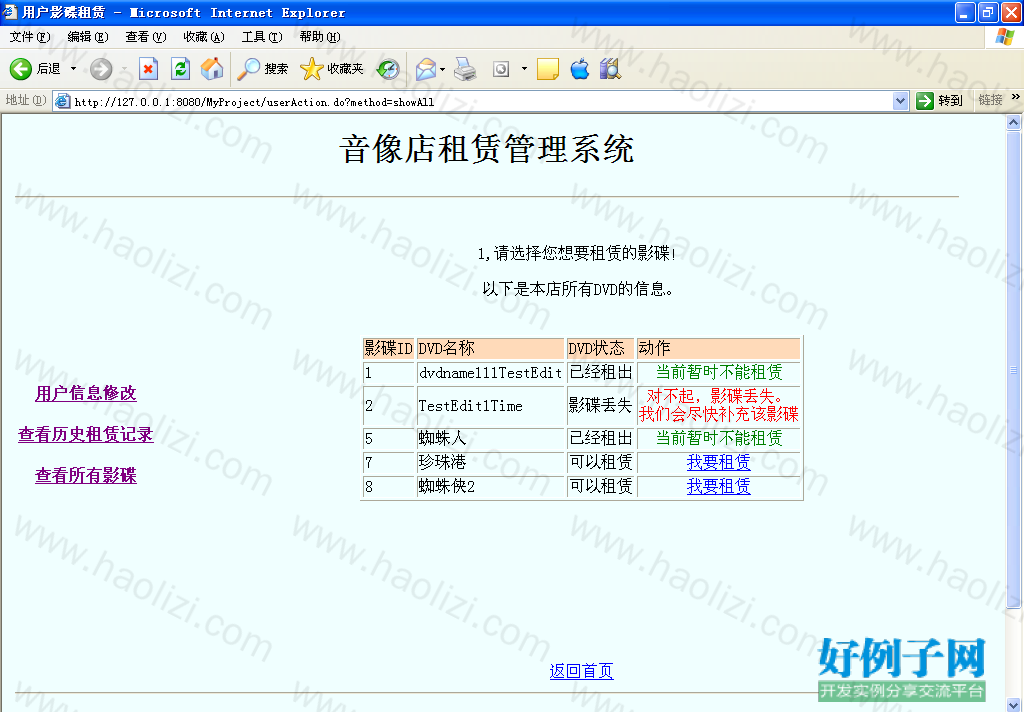Image resolution: width=1024 pixels, height=712 pixels.
Task: Select the cell 蜘蛛人
Action: (x=490, y=438)
